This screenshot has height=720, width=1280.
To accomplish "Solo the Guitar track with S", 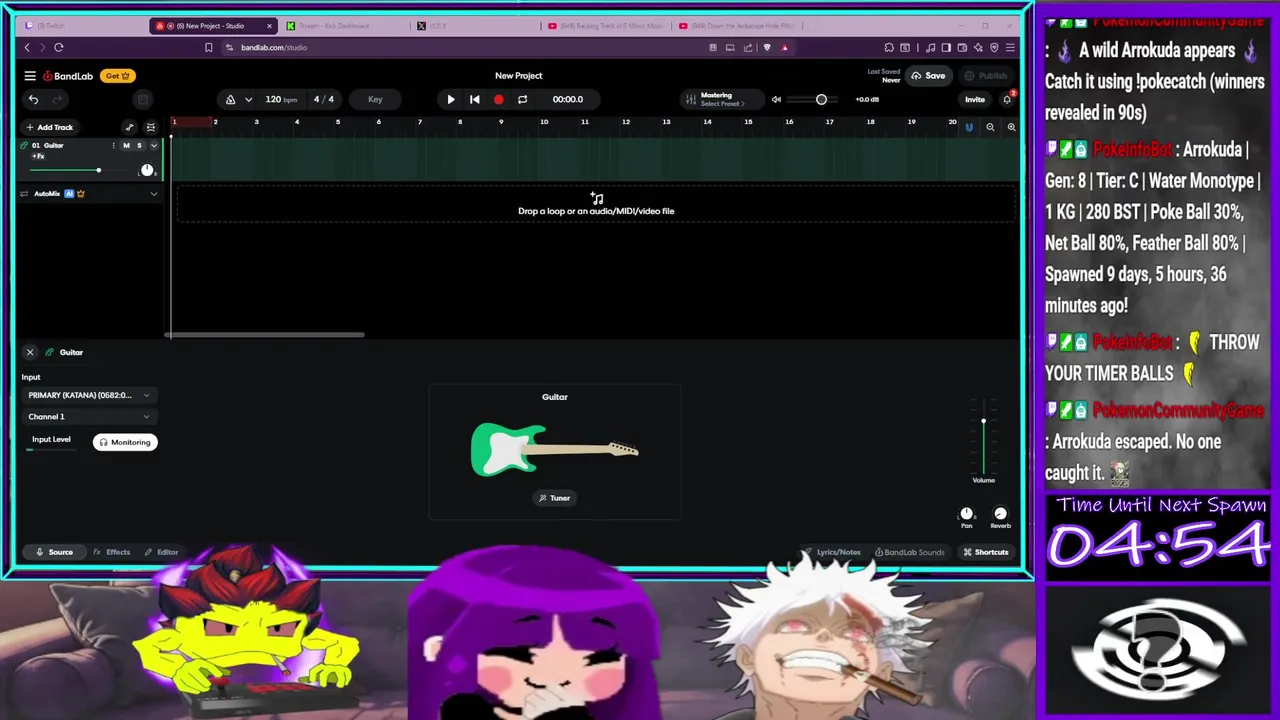I will pos(139,146).
